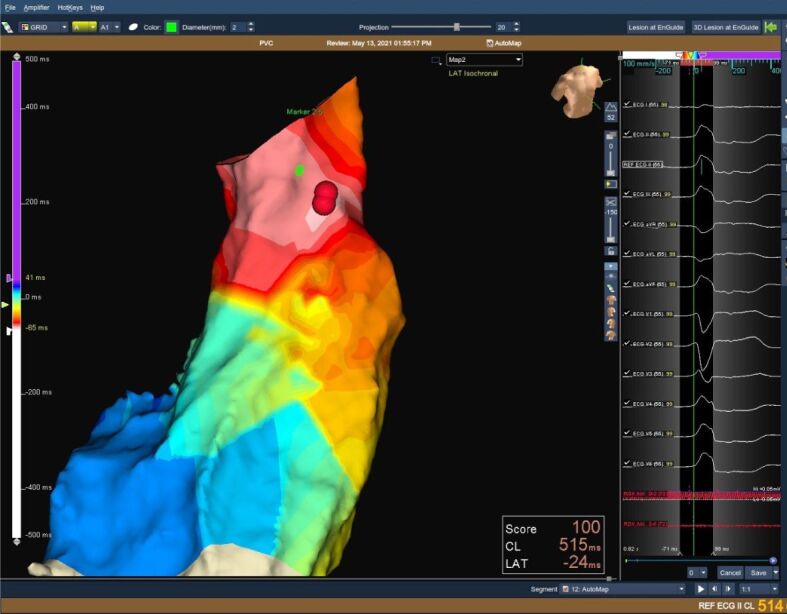
Task: Click the Lesion at EnGuide button
Action: (x=655, y=27)
